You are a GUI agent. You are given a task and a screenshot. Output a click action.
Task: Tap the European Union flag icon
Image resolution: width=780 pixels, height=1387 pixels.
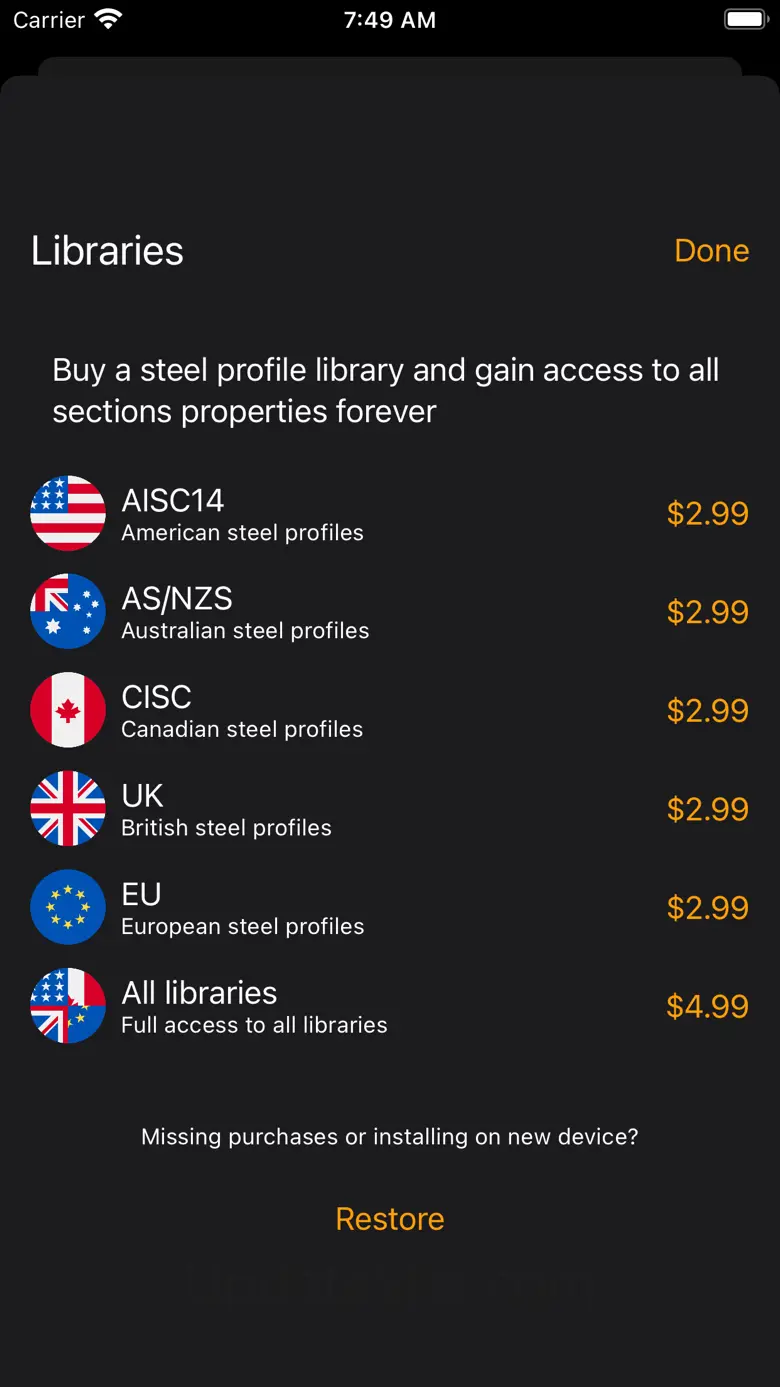(x=68, y=907)
